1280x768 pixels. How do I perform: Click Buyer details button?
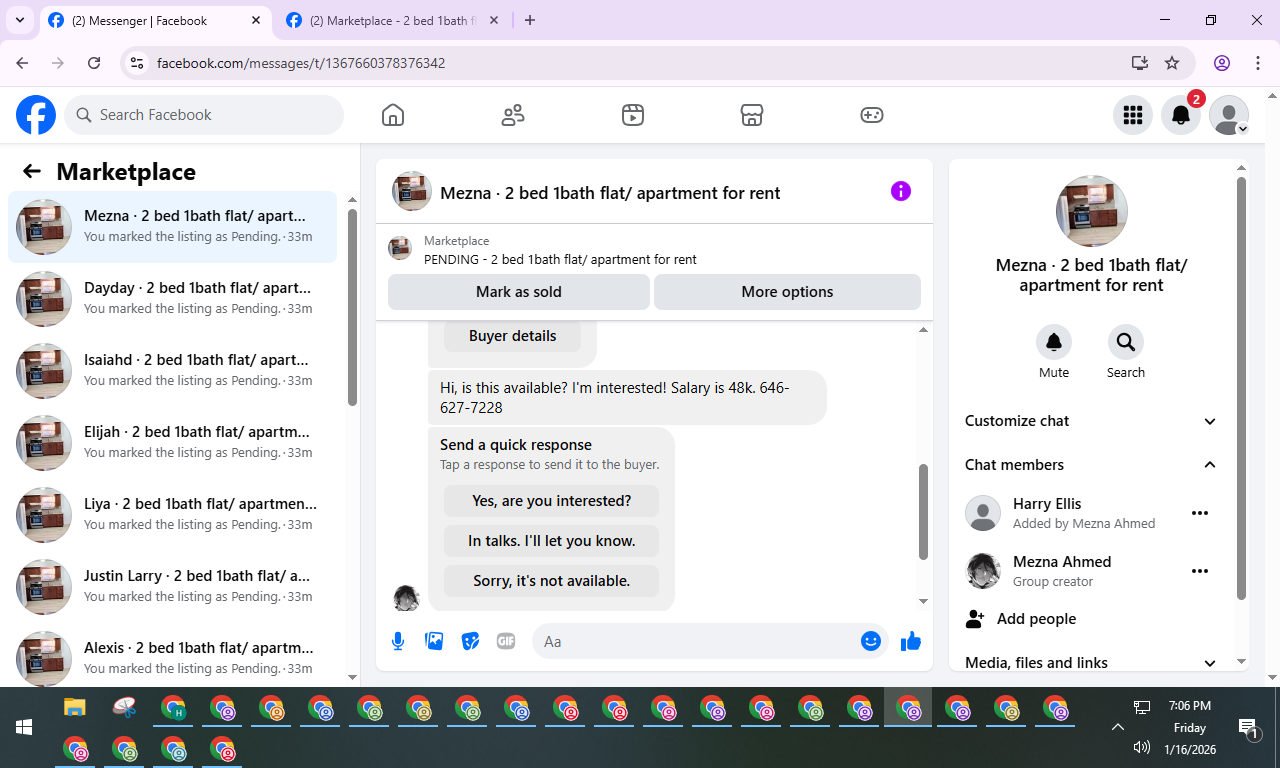click(x=512, y=336)
